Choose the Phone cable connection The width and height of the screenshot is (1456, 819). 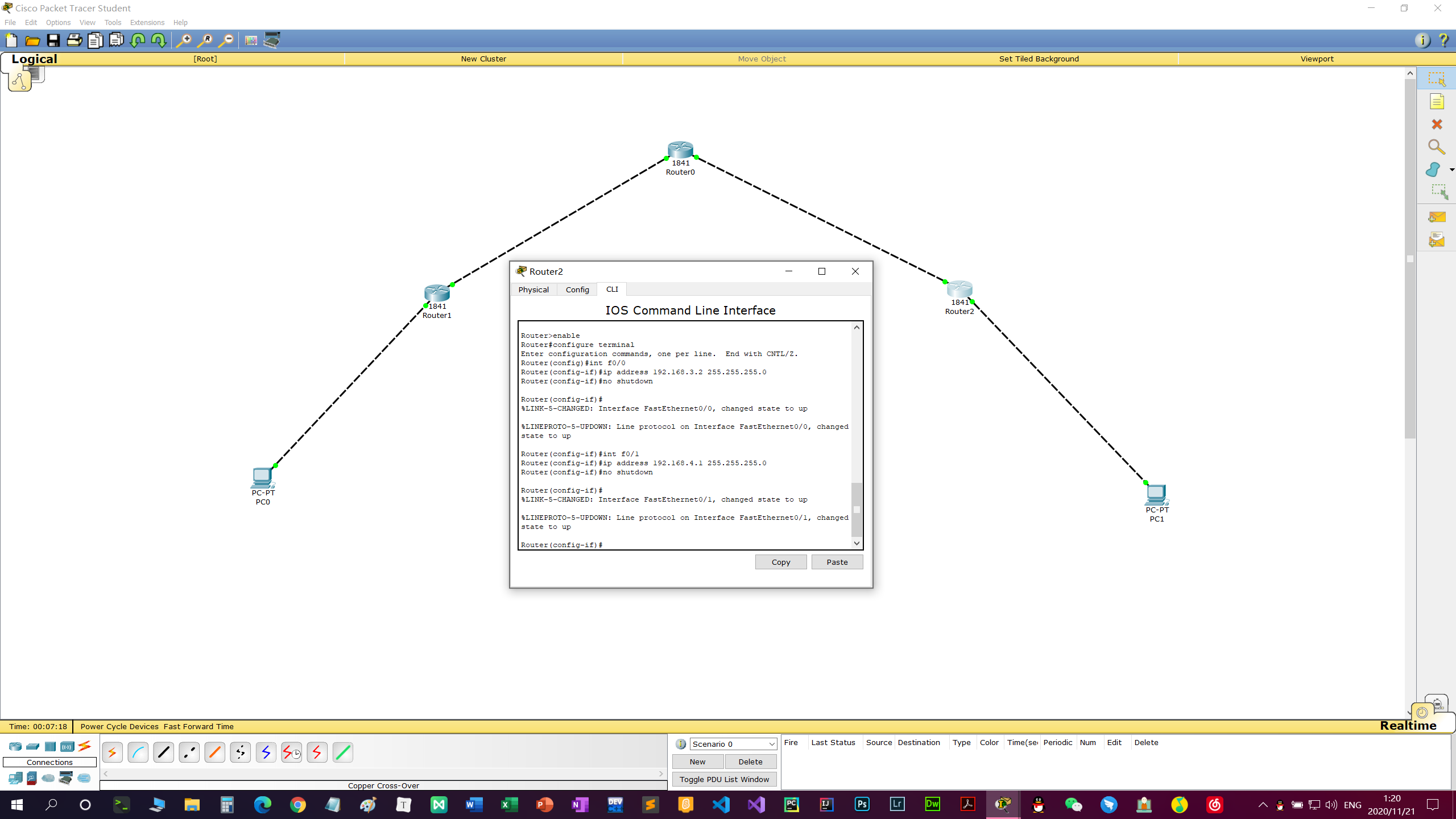(x=240, y=752)
